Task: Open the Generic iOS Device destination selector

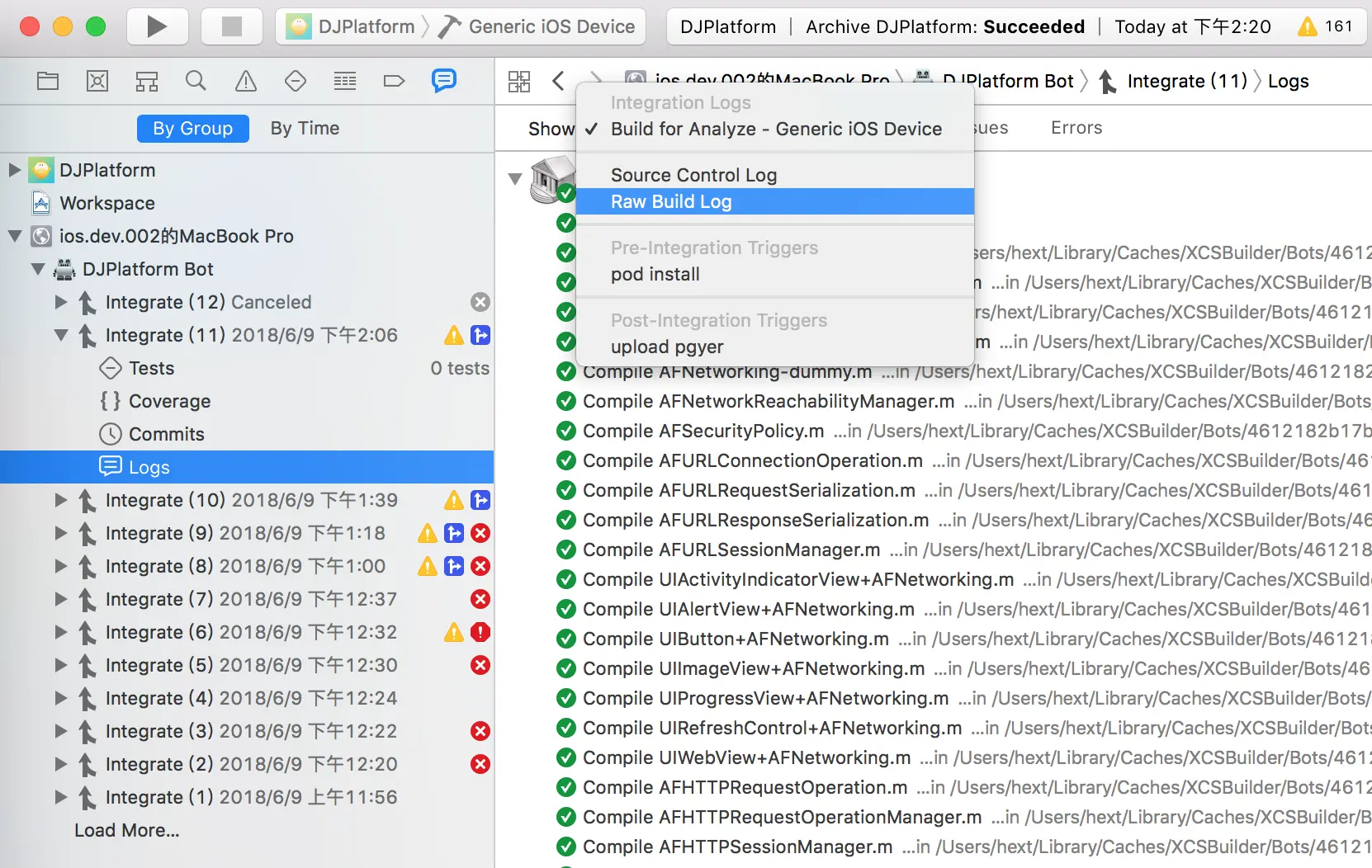Action: (537, 26)
